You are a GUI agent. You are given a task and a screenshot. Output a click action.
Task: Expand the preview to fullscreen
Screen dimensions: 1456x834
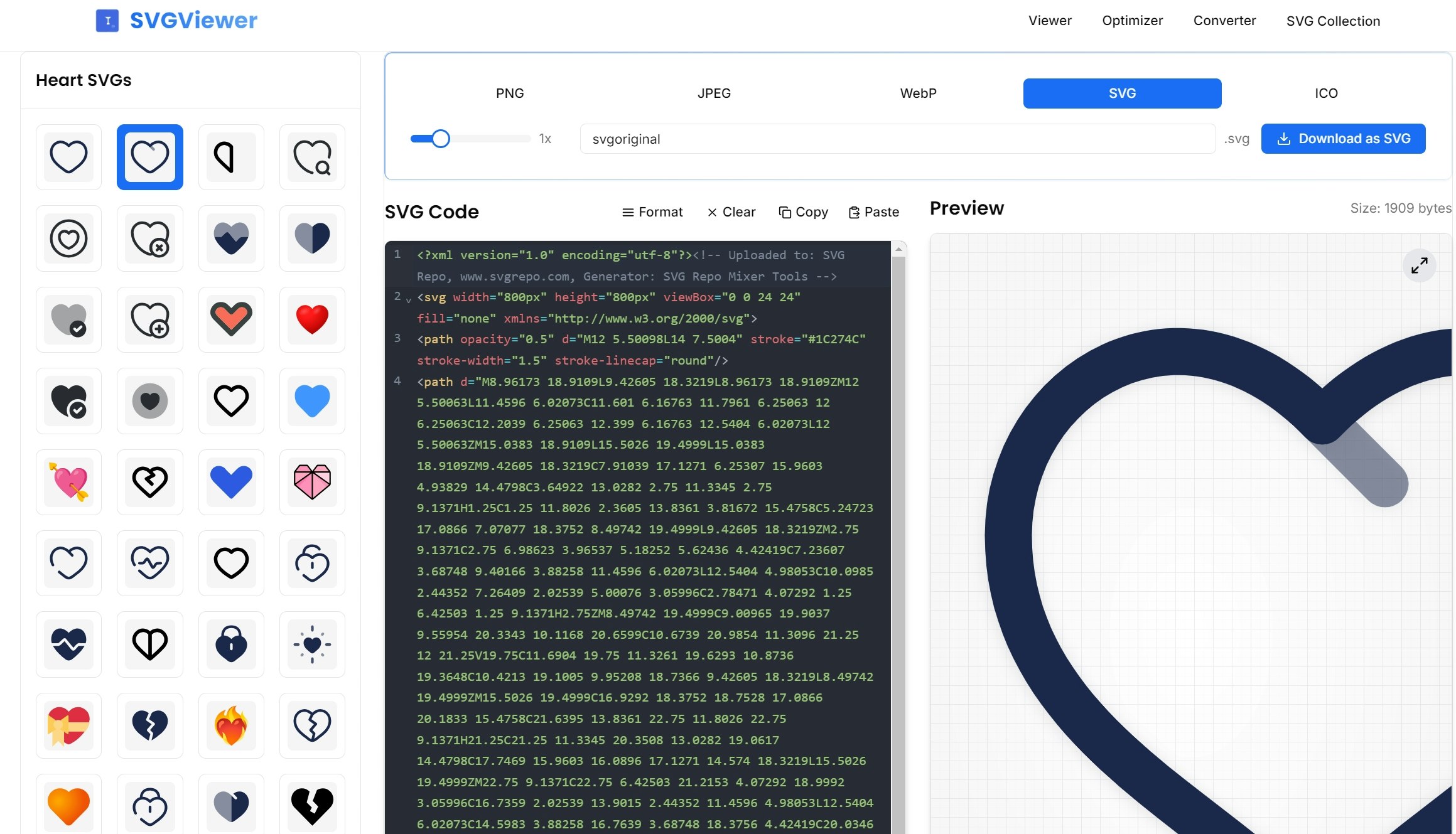(1420, 265)
